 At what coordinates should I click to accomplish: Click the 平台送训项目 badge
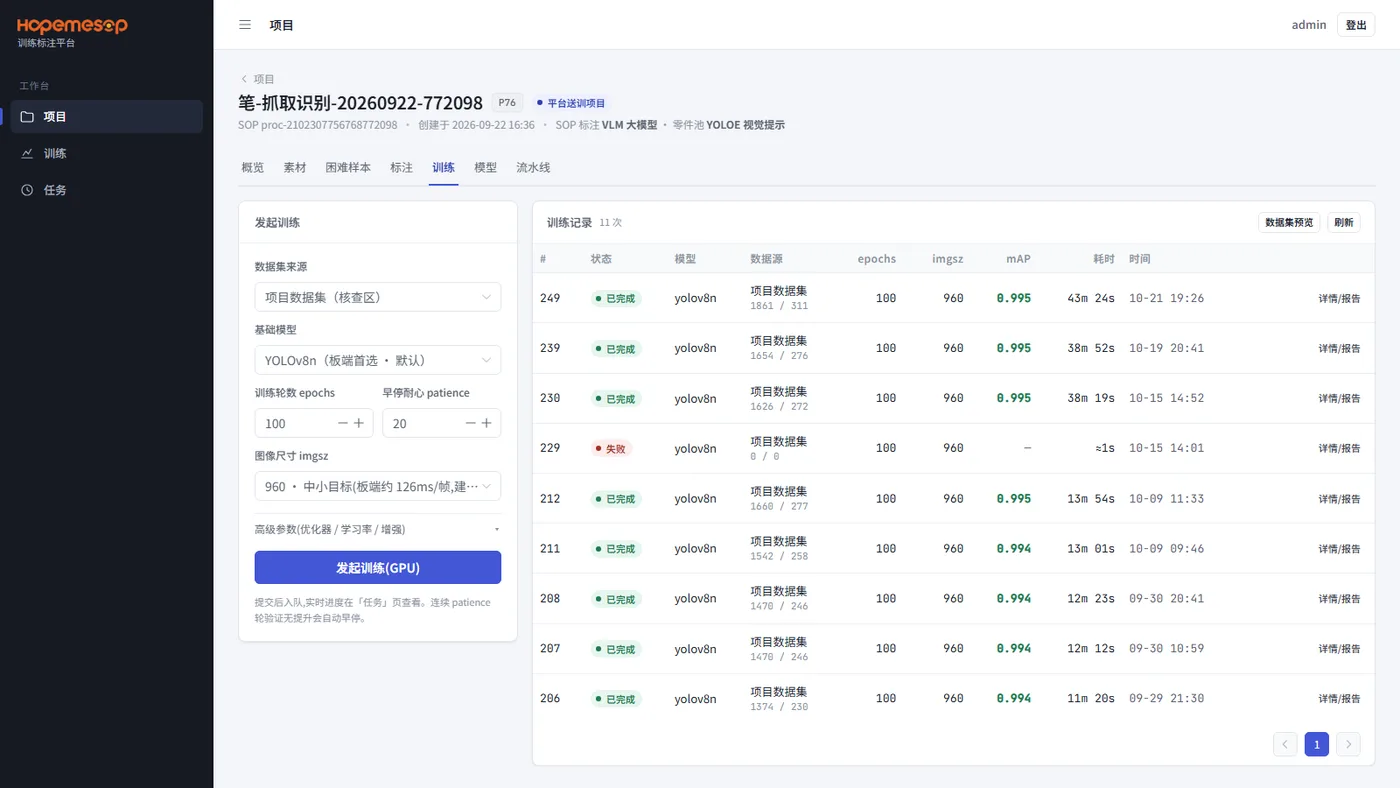tap(571, 103)
